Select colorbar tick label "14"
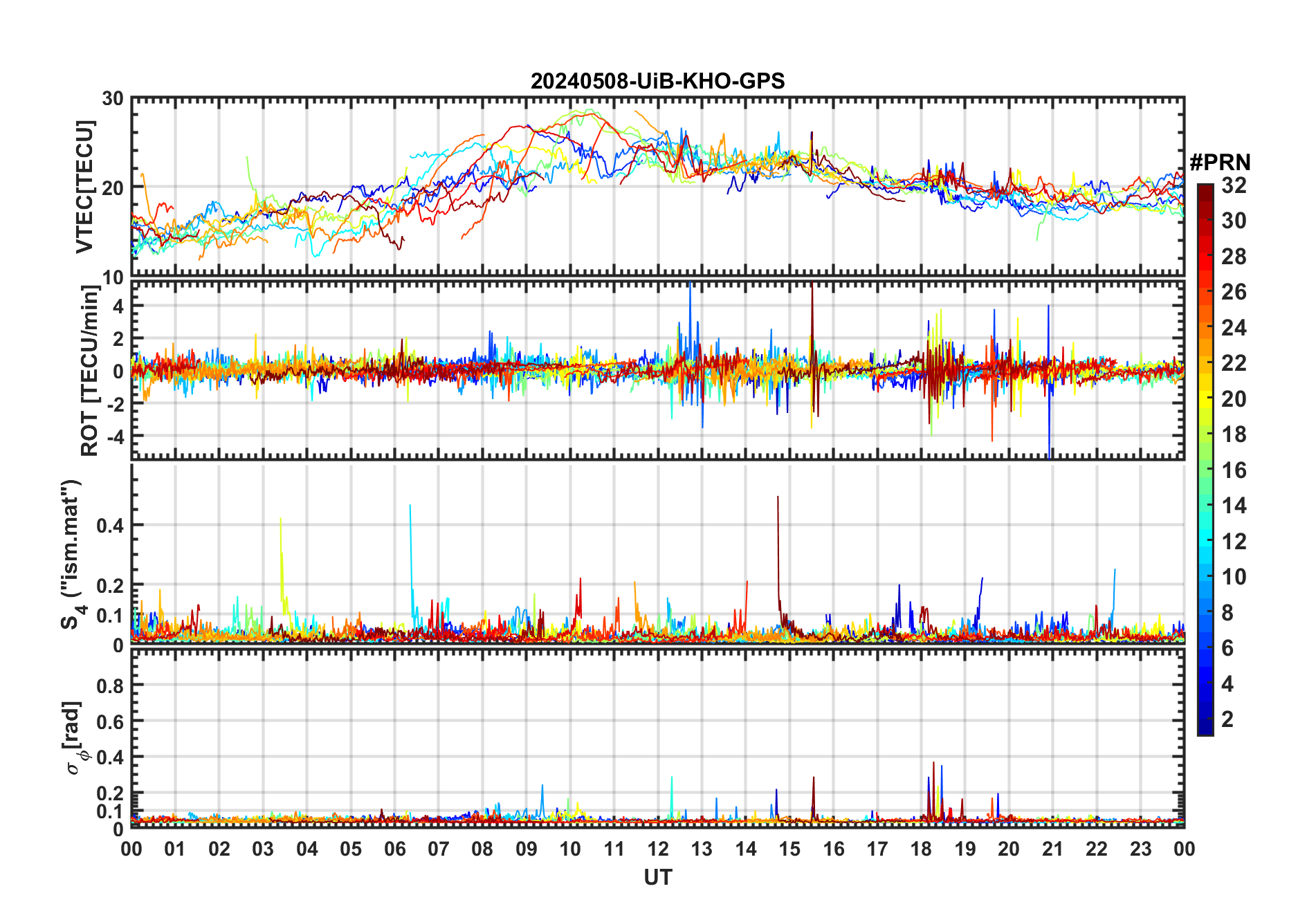 point(1234,506)
